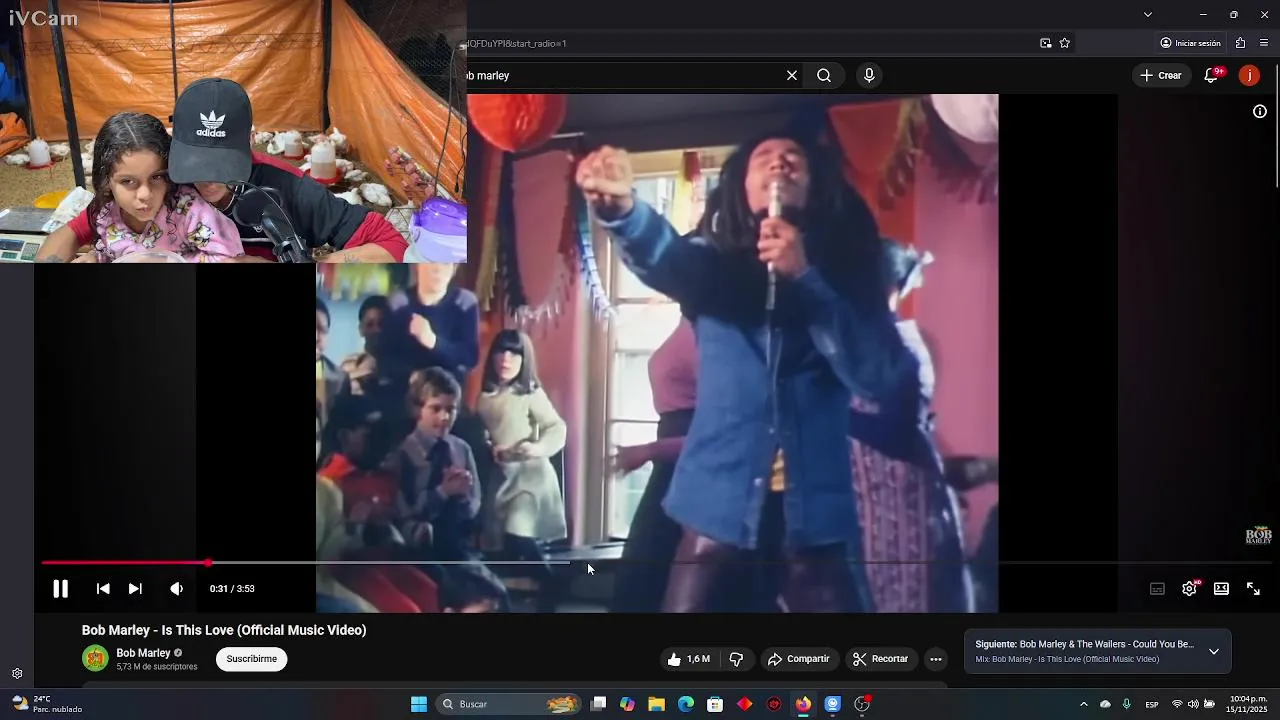Start voice search with microphone icon

point(869,75)
